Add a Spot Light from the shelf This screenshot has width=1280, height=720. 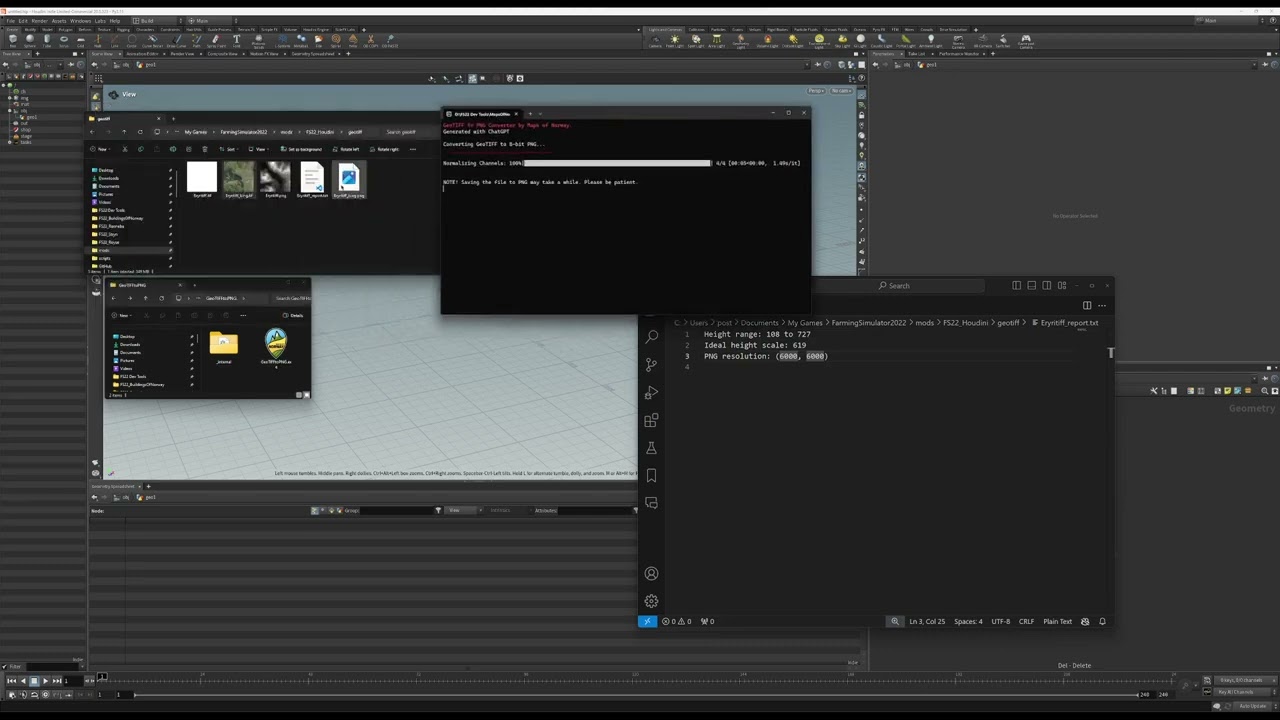pyautogui.click(x=696, y=41)
